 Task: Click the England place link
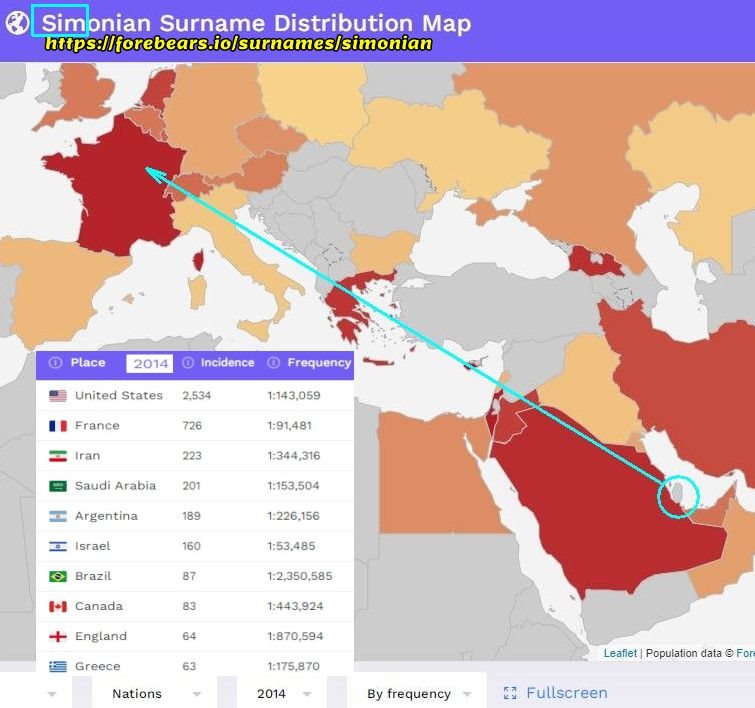101,636
